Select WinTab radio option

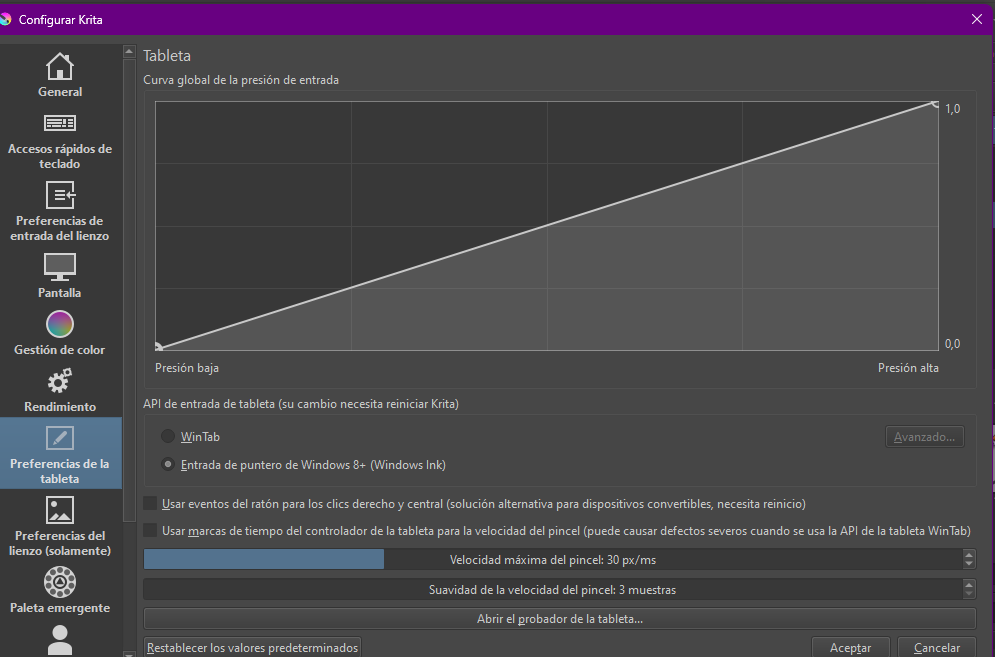[168, 436]
